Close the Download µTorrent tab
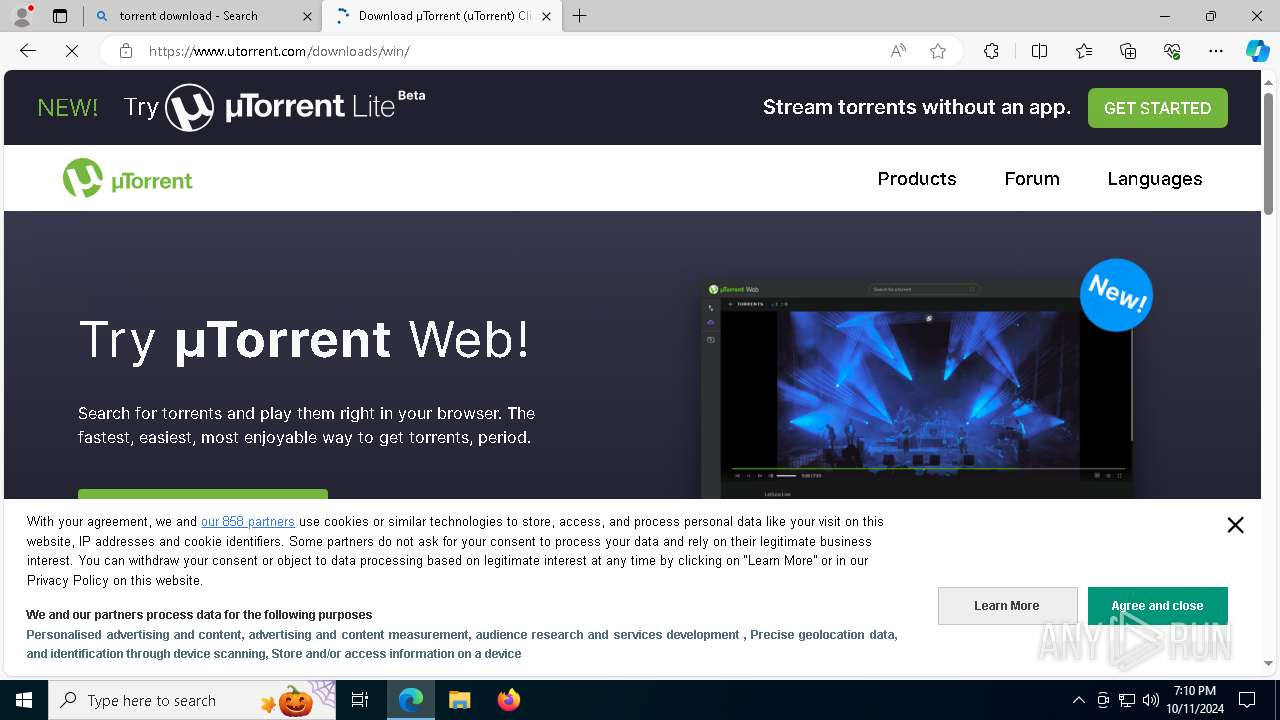 [546, 16]
